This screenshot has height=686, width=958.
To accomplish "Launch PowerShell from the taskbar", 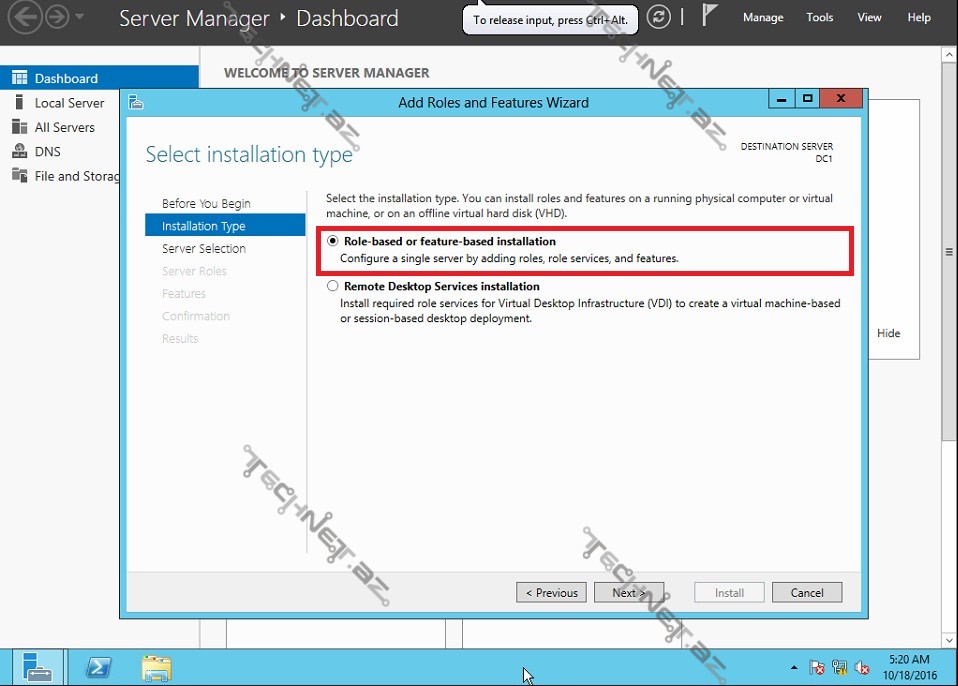I will [98, 667].
